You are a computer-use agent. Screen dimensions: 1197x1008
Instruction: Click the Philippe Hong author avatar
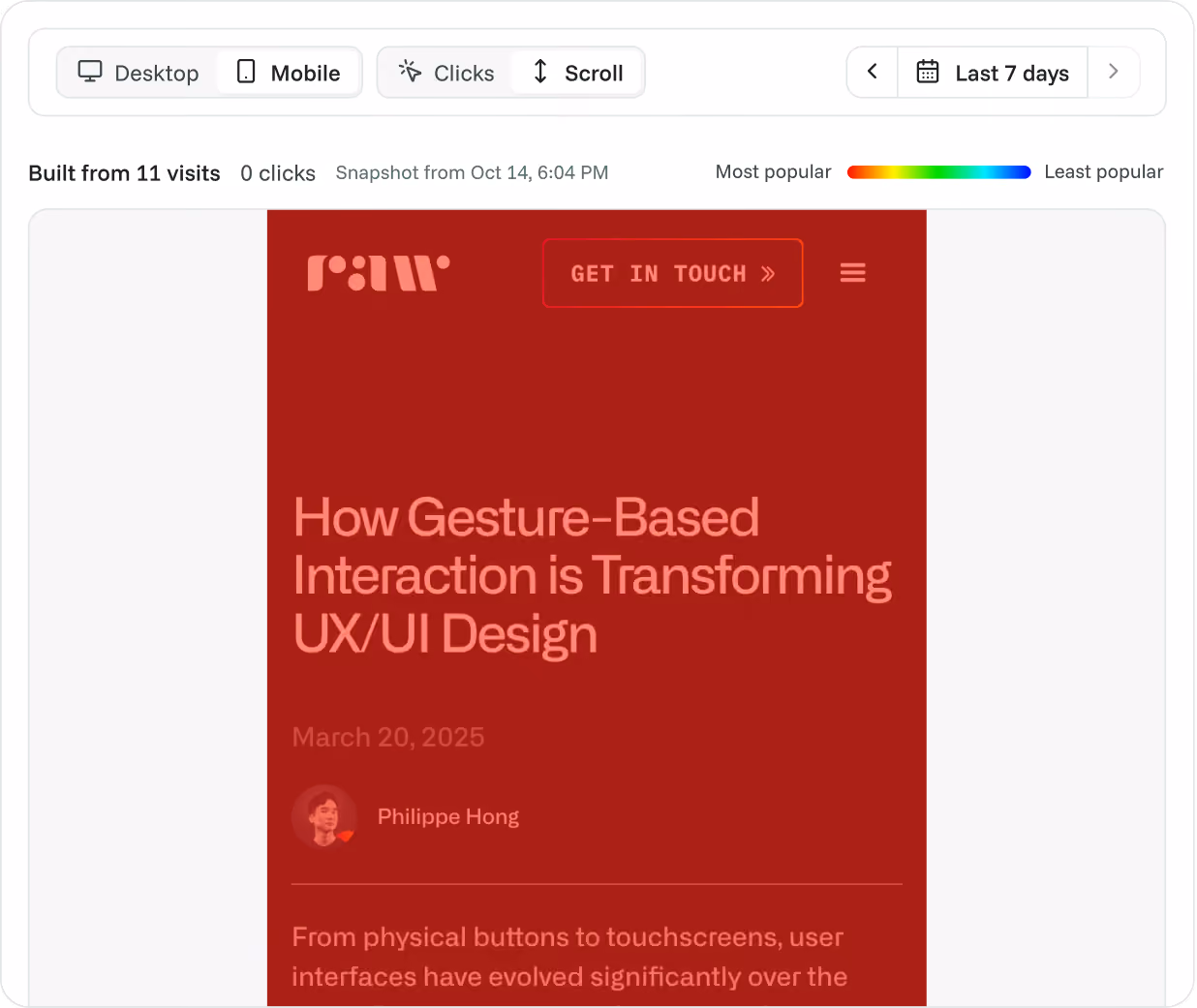tap(324, 816)
